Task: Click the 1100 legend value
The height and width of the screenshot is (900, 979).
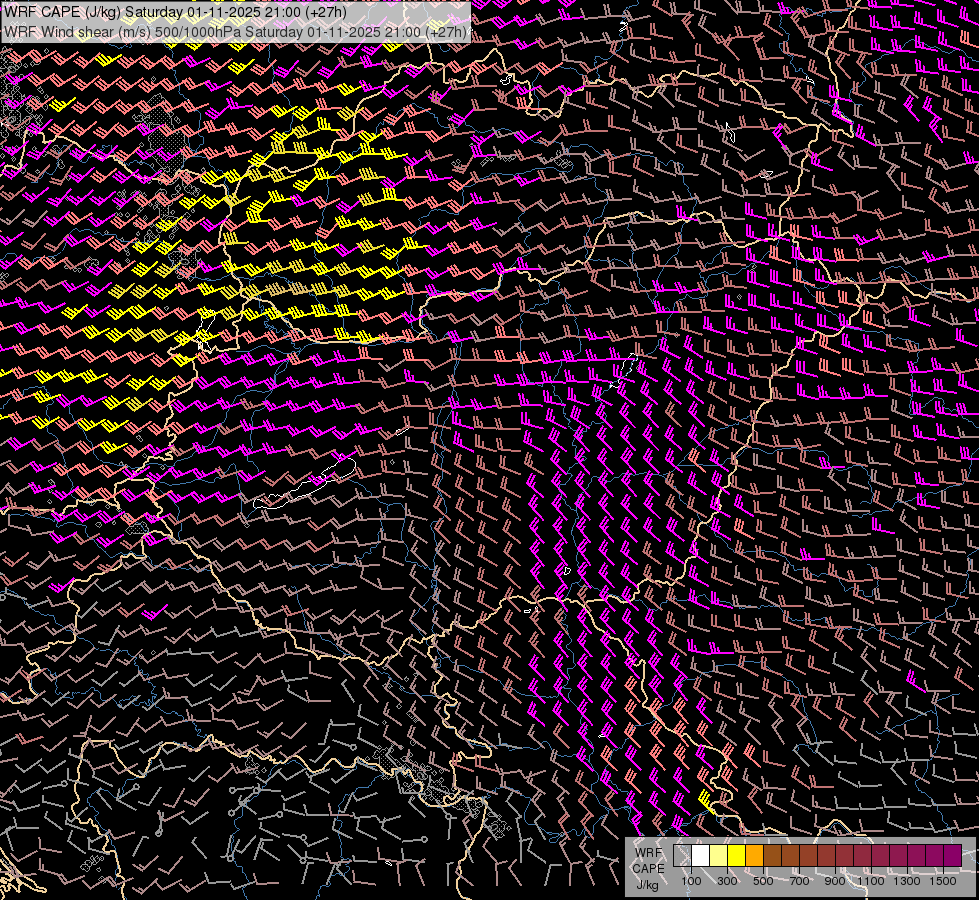Action: click(x=871, y=881)
